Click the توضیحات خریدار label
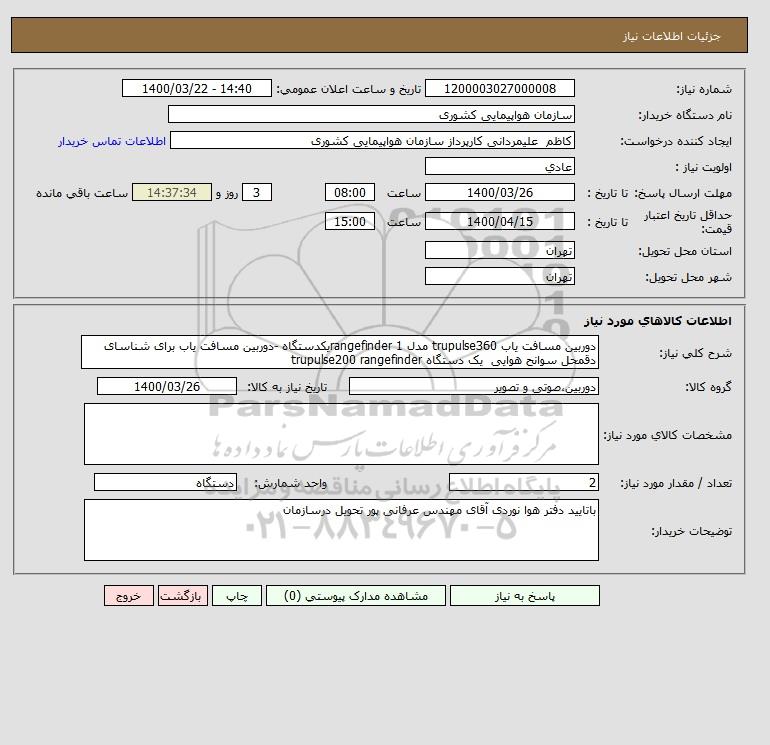 (691, 531)
